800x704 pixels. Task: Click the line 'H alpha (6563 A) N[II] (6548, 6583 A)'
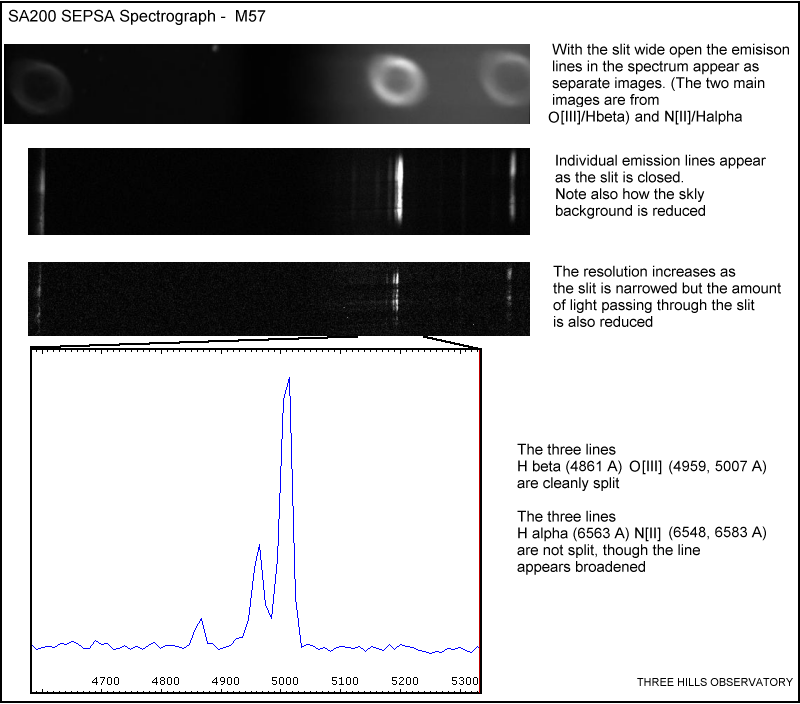(x=641, y=533)
